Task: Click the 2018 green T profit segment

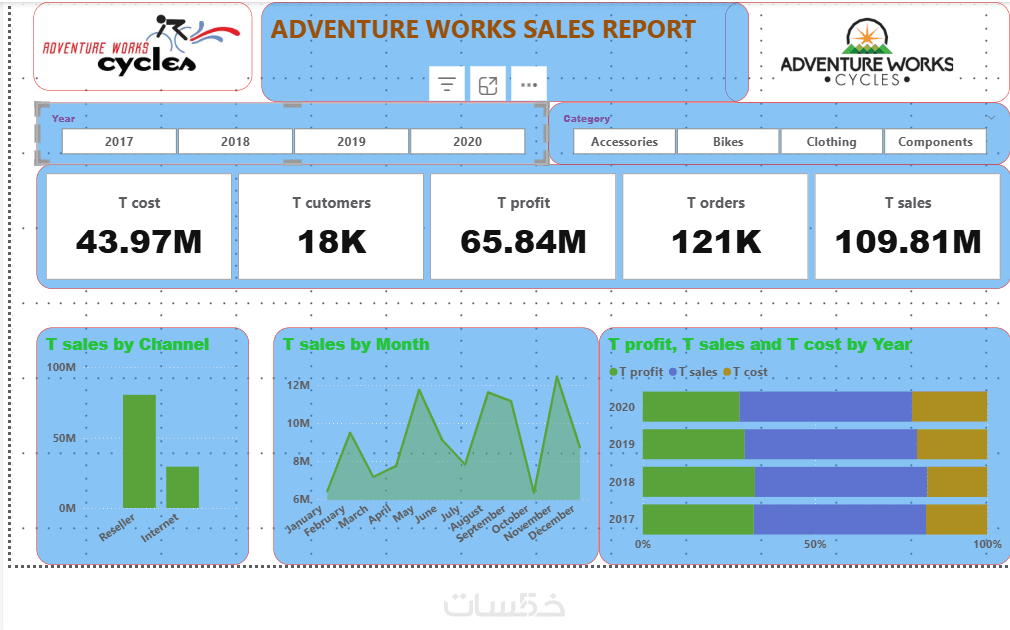Action: tap(699, 482)
